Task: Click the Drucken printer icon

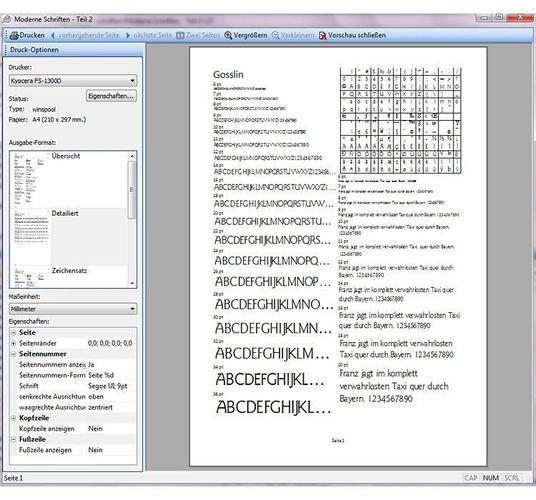Action: (14, 35)
